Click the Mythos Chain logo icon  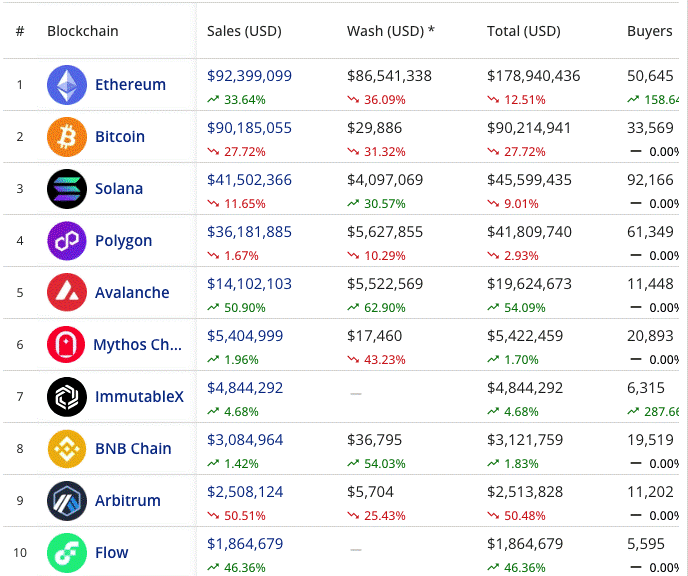click(66, 345)
